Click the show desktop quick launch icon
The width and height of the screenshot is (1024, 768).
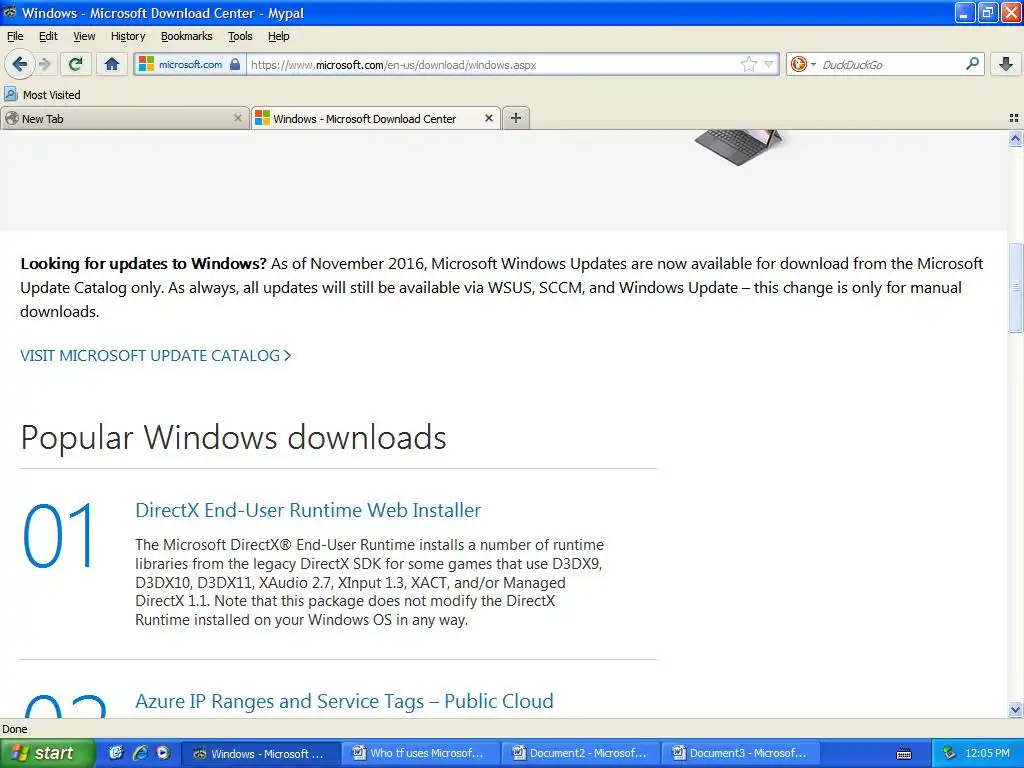click(116, 753)
